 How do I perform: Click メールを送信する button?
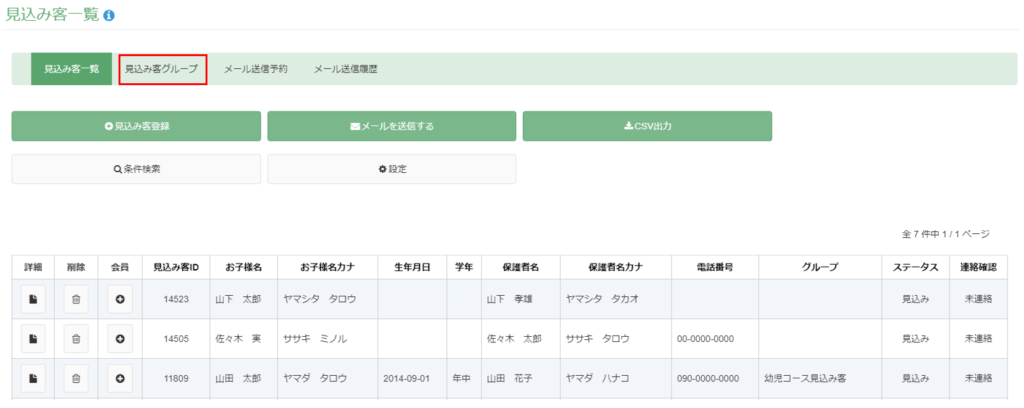392,126
